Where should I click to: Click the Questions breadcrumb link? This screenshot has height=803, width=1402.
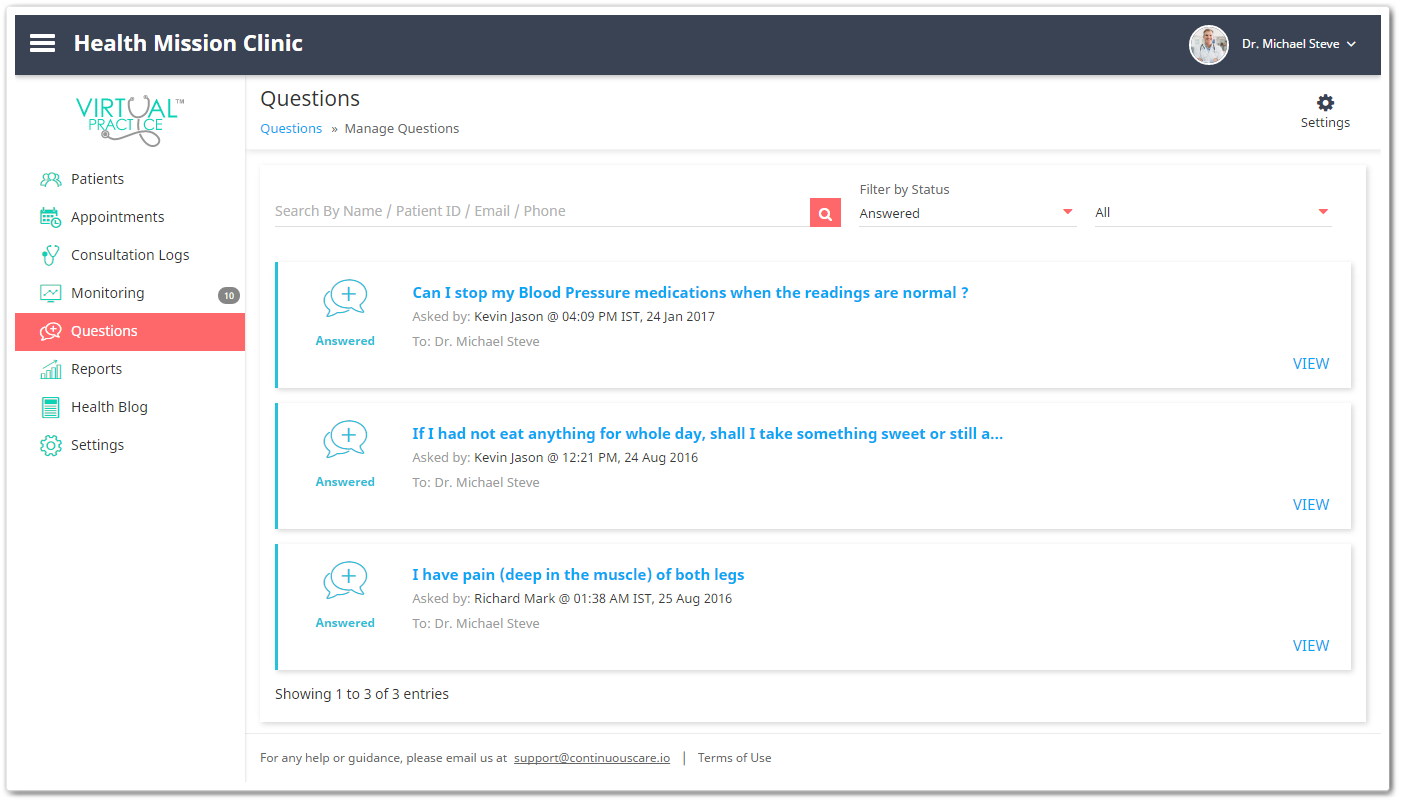[x=290, y=128]
